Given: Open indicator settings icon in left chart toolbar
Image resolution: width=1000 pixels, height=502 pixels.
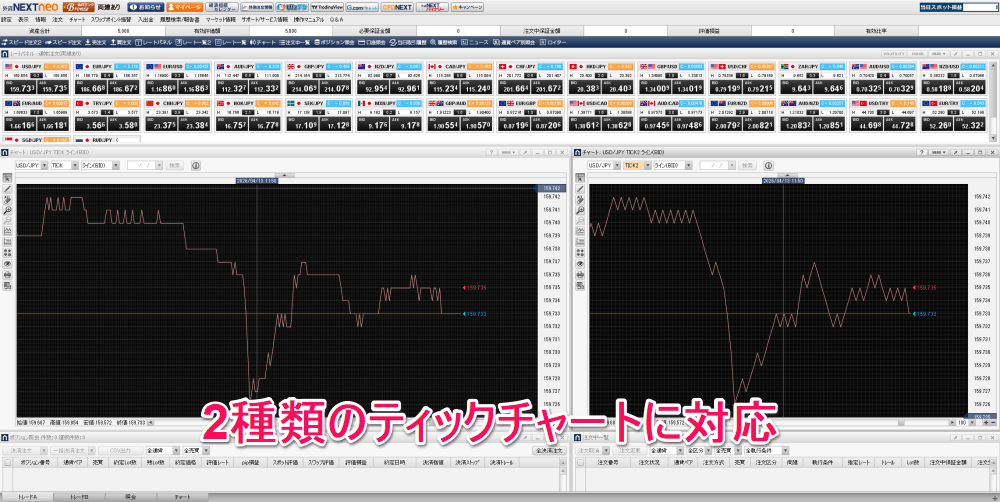Looking at the screenshot, I should 8,231.
